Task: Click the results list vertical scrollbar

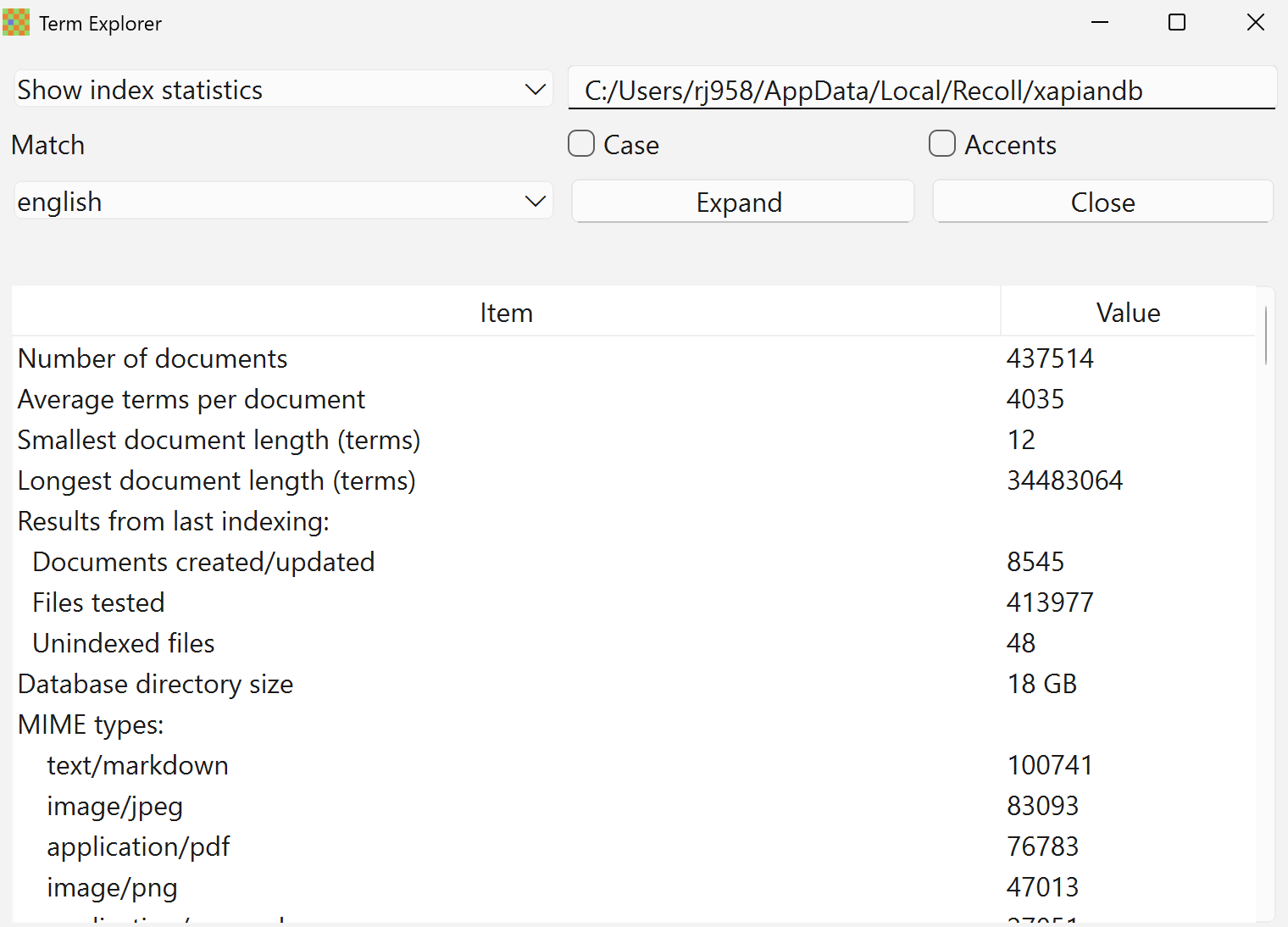Action: 1265,336
